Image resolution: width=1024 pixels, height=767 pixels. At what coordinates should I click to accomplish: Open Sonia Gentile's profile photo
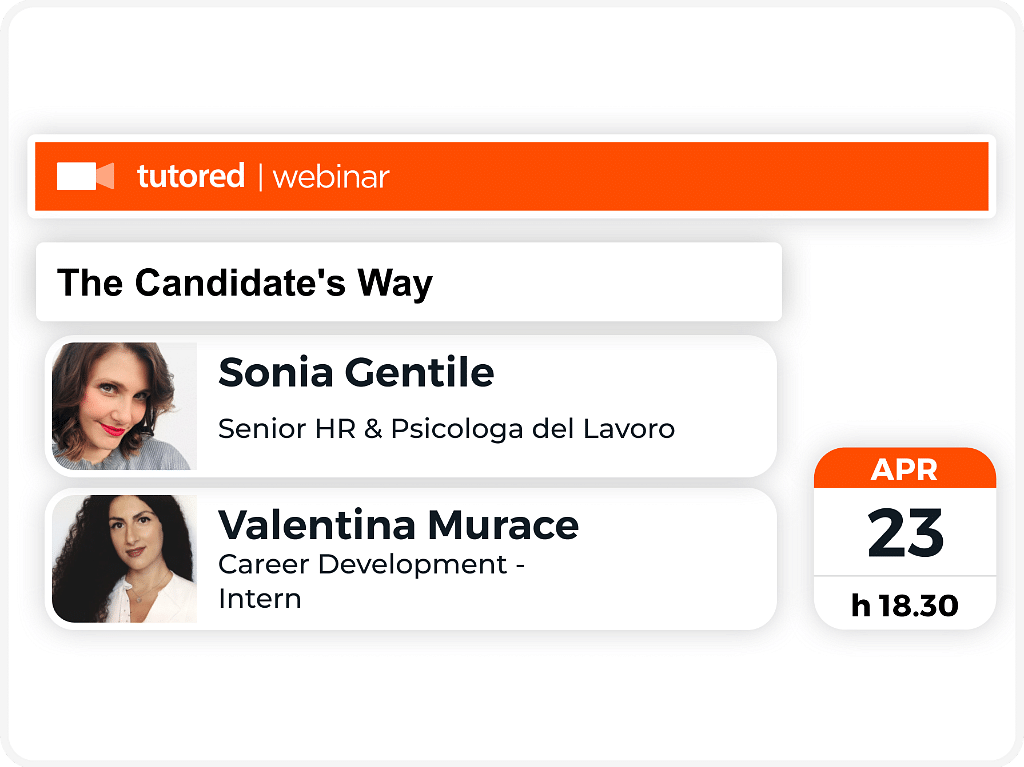tap(124, 406)
